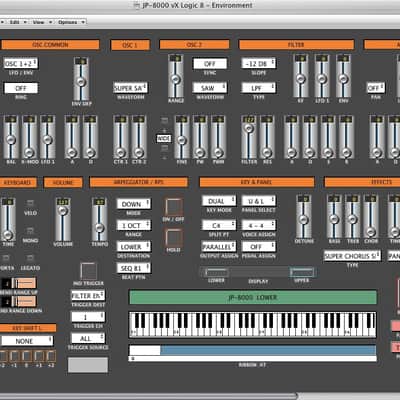This screenshot has height=400, width=400.
Task: Open the PANEL SELECT dropdown showing U & L
Action: tap(259, 201)
